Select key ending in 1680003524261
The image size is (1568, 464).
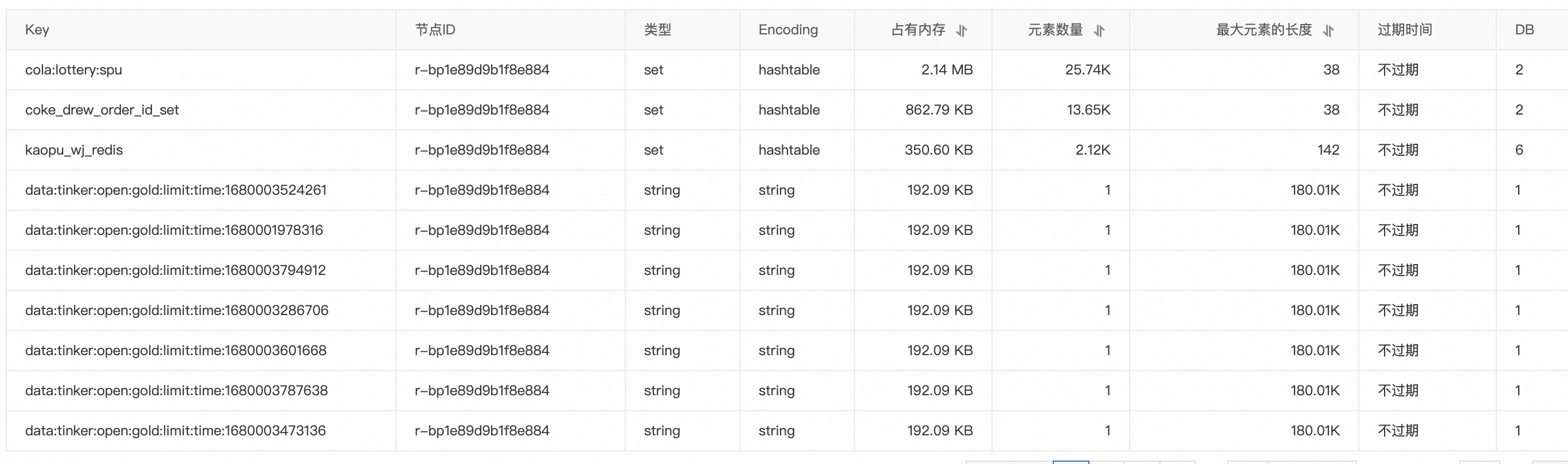coord(176,190)
